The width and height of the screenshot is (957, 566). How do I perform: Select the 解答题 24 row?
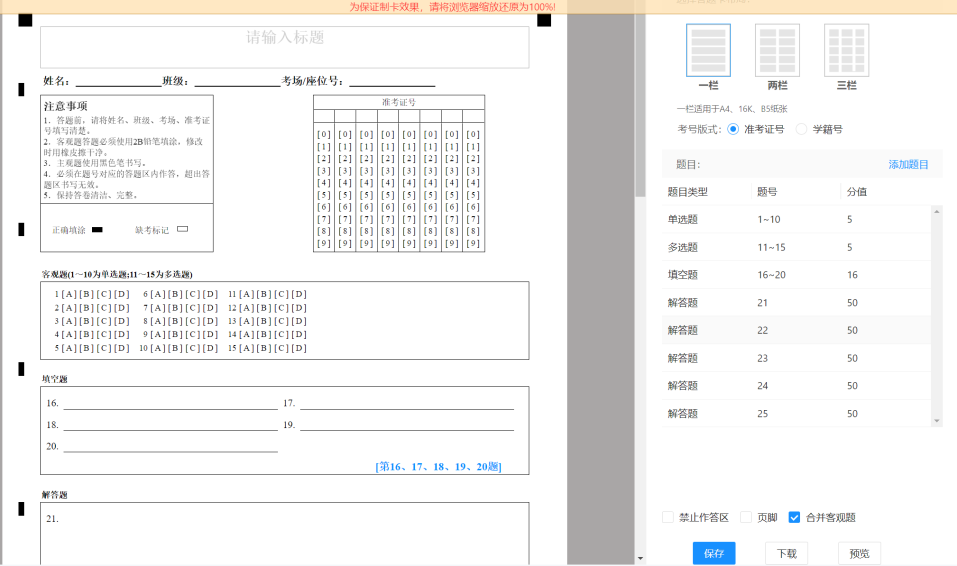(796, 386)
